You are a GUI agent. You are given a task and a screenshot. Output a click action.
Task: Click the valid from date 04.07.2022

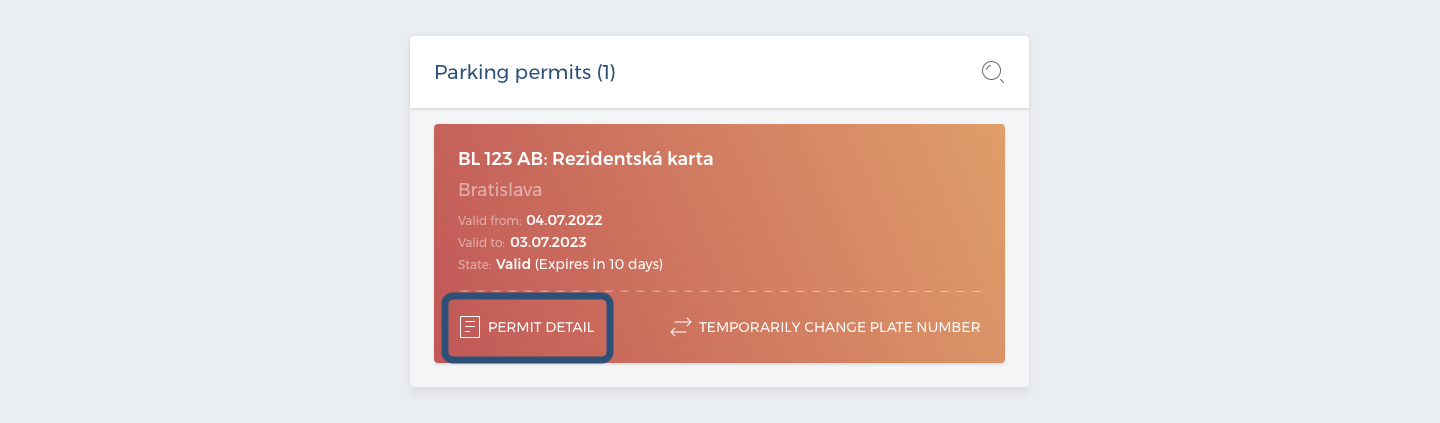pos(564,220)
